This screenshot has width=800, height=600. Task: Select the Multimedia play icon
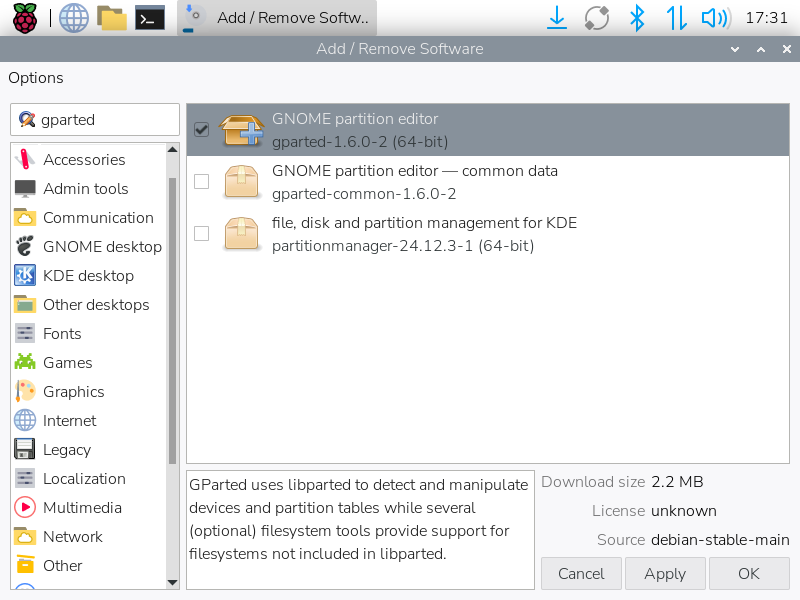pos(26,508)
